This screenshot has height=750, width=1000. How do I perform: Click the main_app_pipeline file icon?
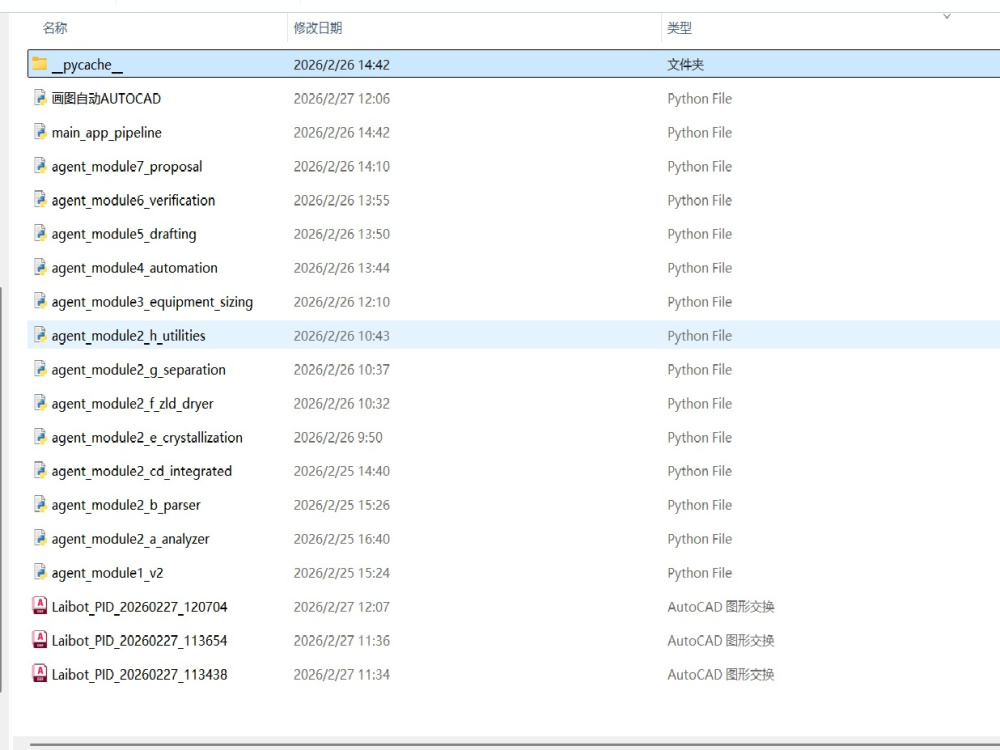(40, 131)
